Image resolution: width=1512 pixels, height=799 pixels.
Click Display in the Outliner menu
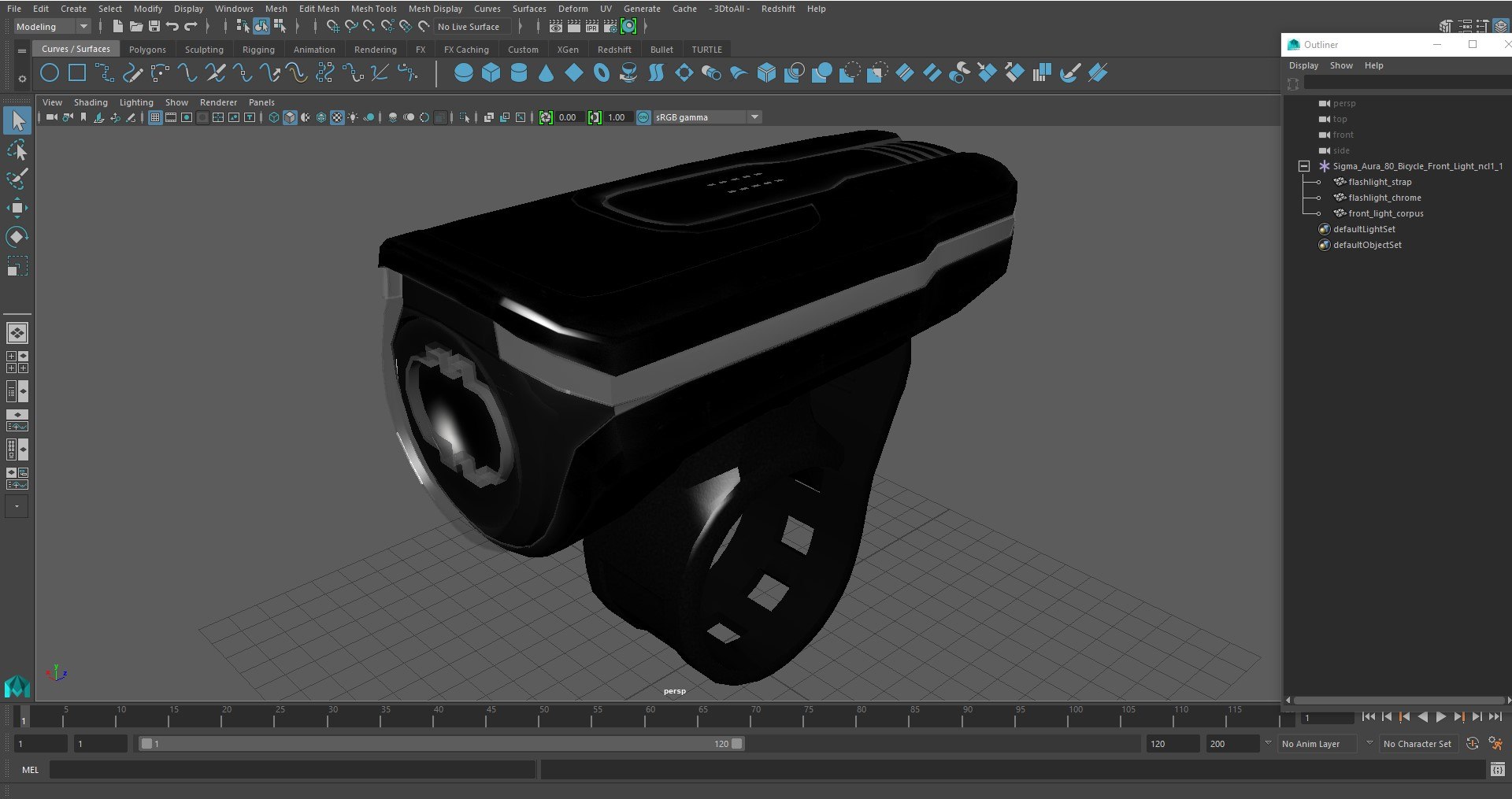click(x=1303, y=65)
